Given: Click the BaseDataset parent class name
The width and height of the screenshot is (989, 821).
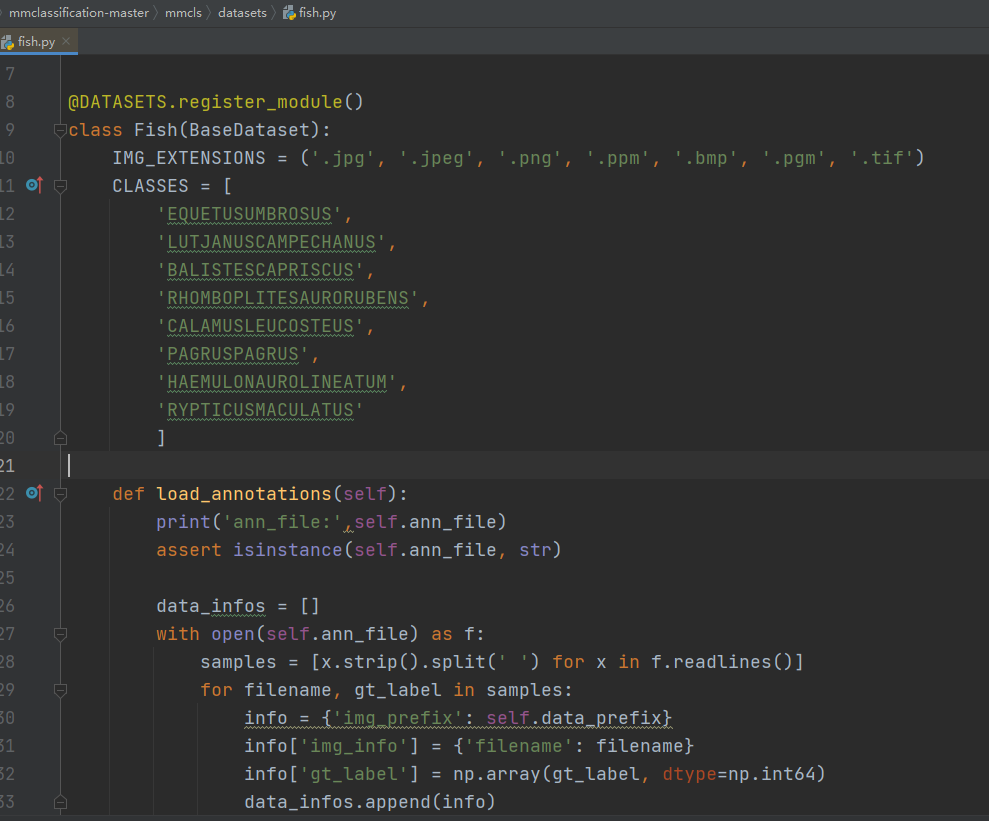Looking at the screenshot, I should [249, 130].
